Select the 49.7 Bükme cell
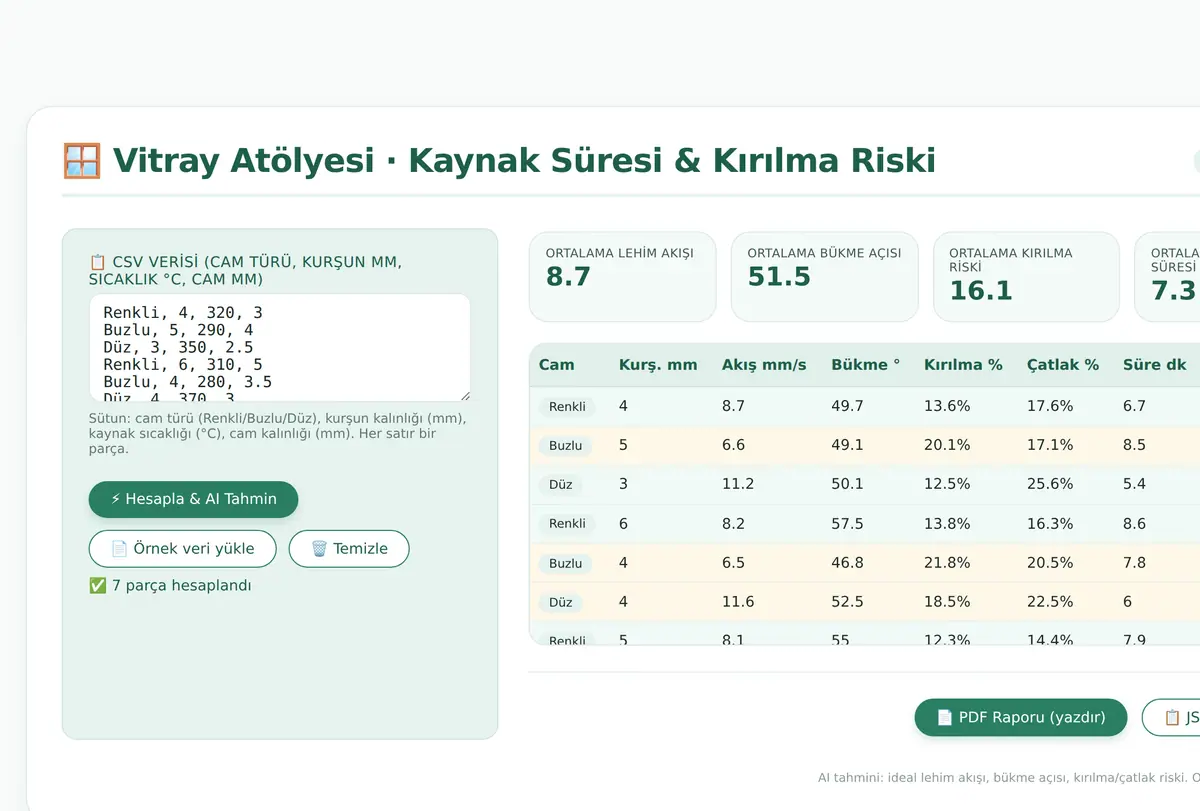This screenshot has height=811, width=1200. point(847,406)
